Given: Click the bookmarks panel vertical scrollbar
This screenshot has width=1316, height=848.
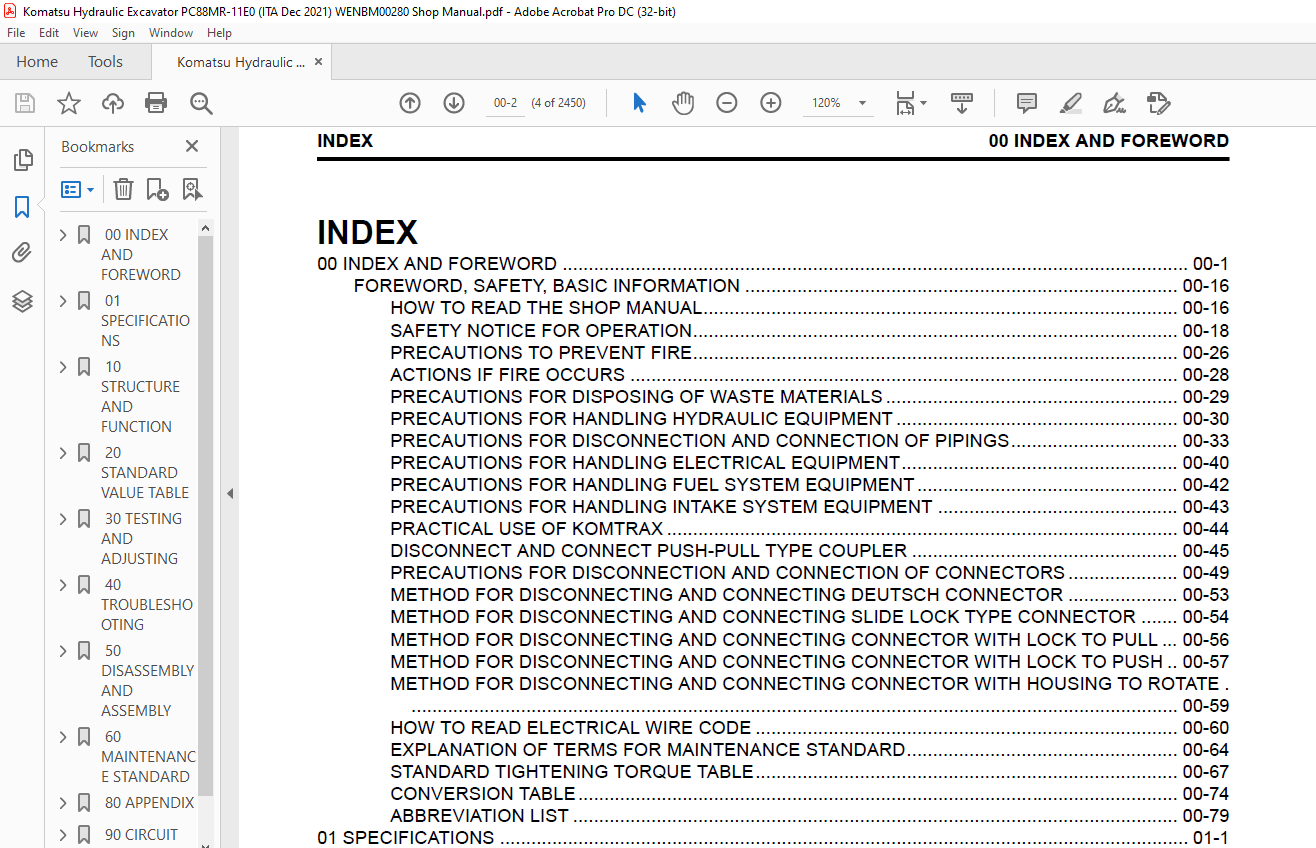Looking at the screenshot, I should tap(206, 515).
